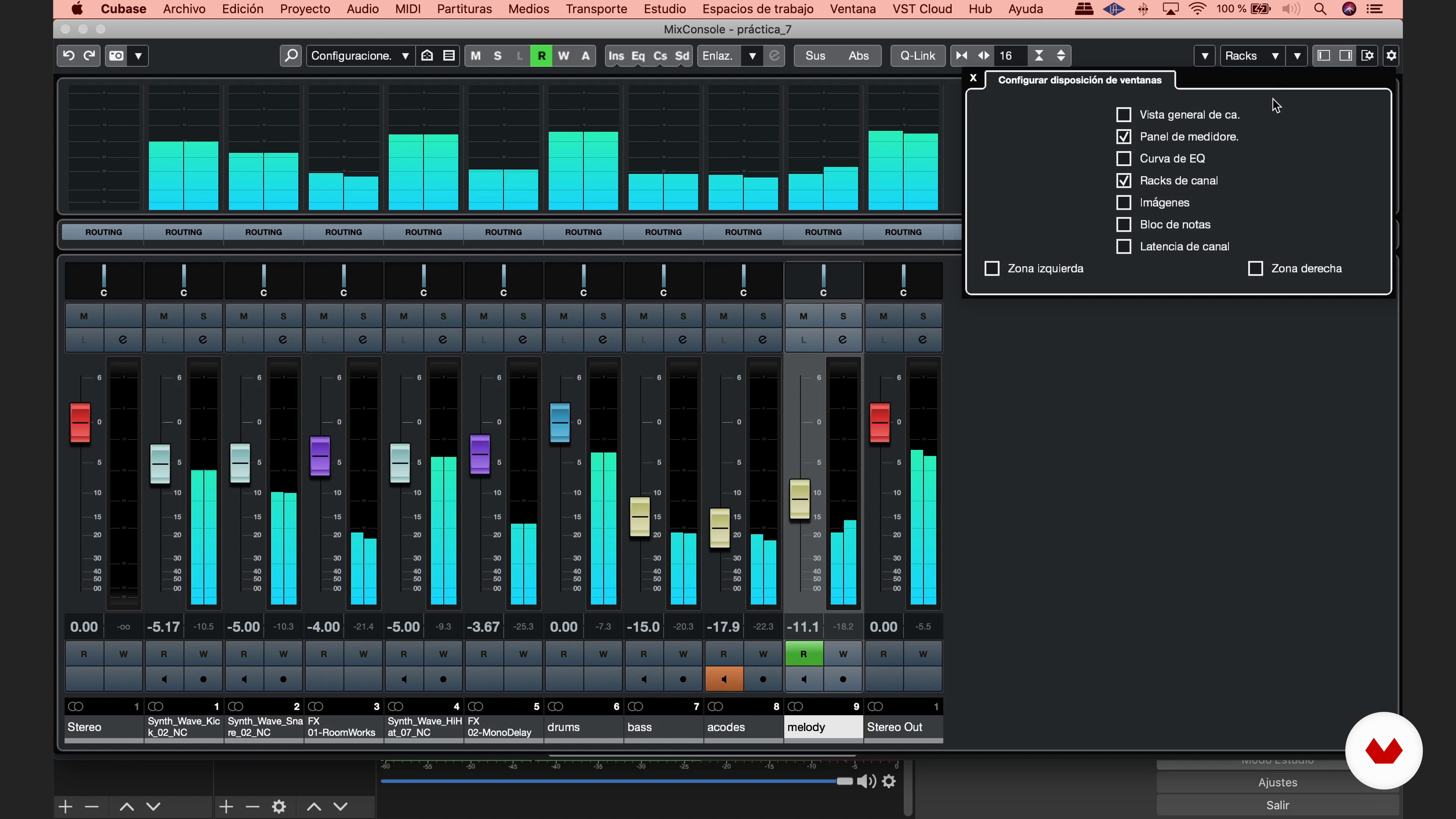This screenshot has width=1456, height=819.
Task: Open MixConsole functions gear menu
Action: (x=1392, y=55)
